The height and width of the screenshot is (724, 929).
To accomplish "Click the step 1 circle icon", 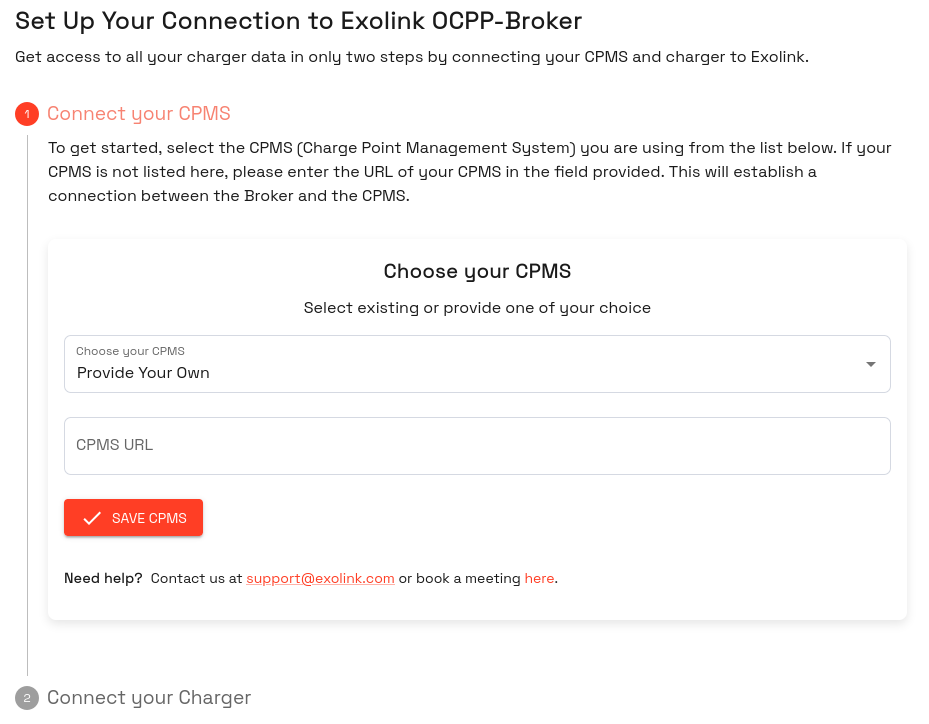I will click(x=27, y=114).
